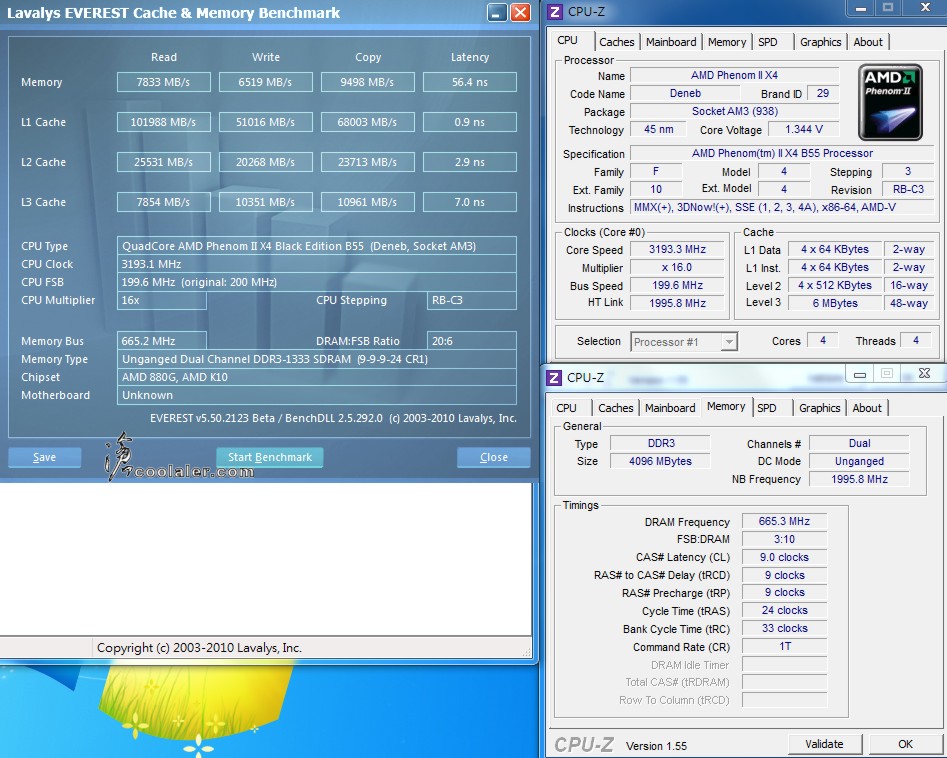The width and height of the screenshot is (947, 758).
Task: Open Caches tab in lower CPU-Z window
Action: 615,408
